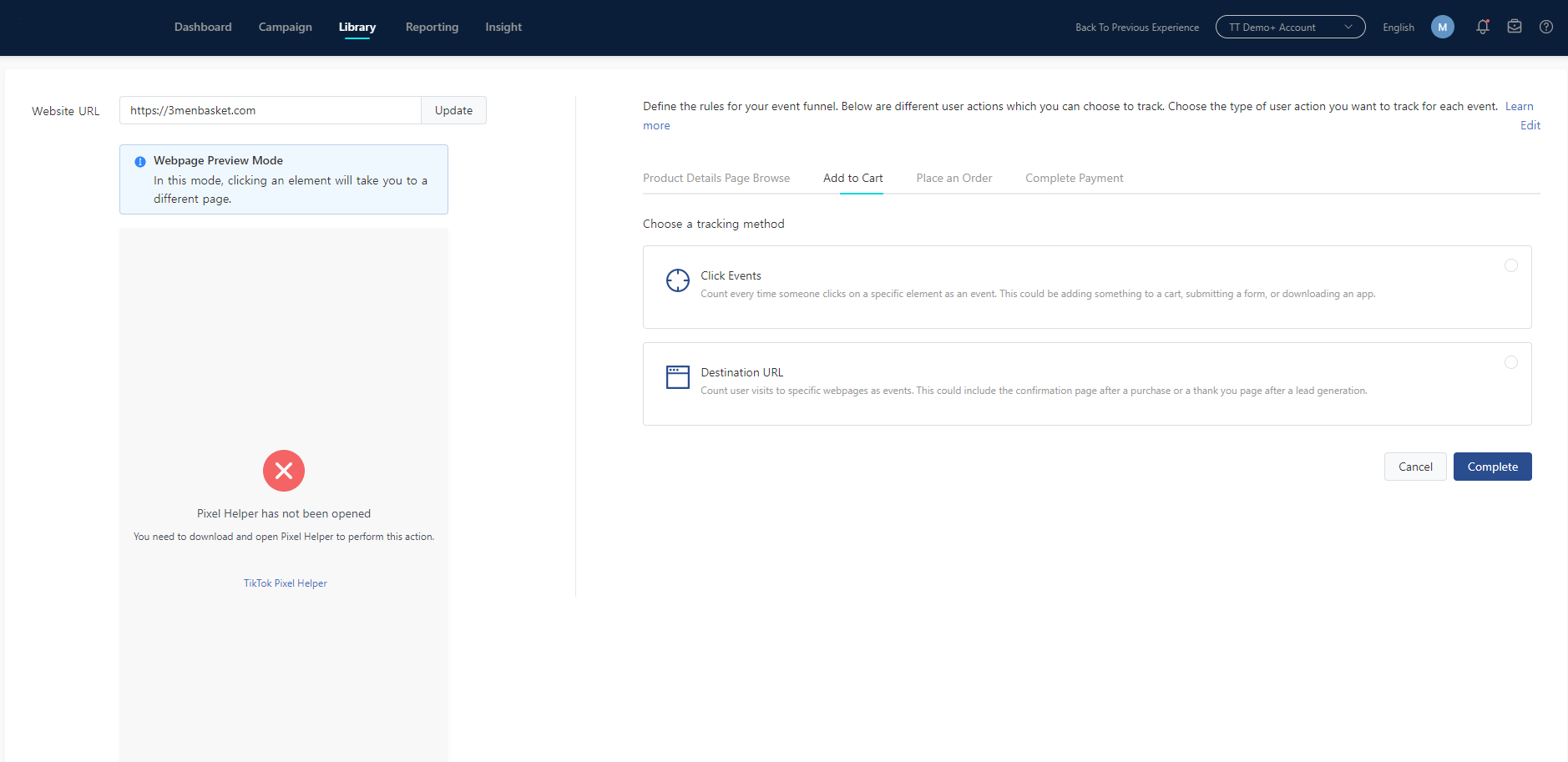Image resolution: width=1568 pixels, height=762 pixels.
Task: Open the Insight menu
Action: tap(503, 27)
